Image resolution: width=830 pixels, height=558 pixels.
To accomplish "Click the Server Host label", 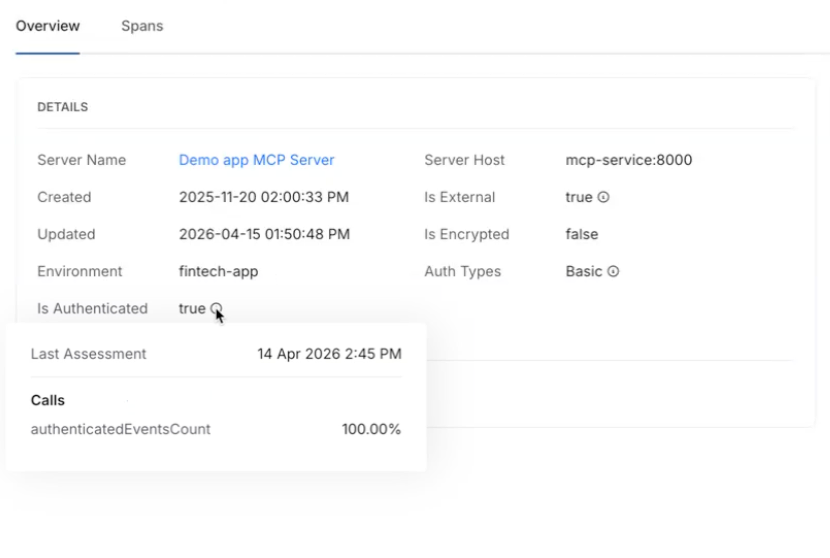I will click(464, 160).
